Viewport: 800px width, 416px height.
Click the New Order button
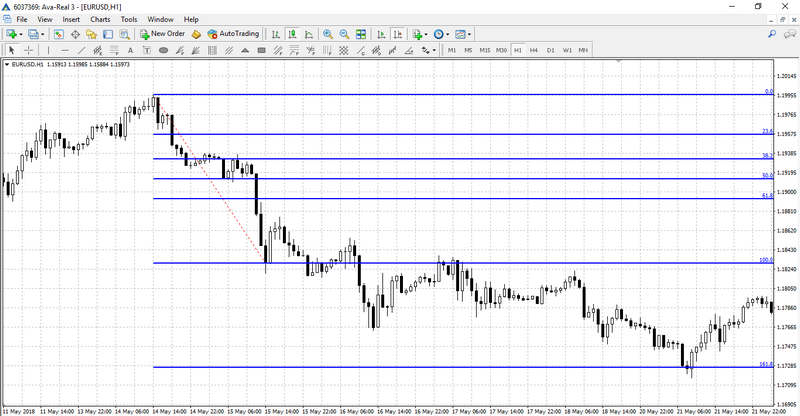[162, 34]
